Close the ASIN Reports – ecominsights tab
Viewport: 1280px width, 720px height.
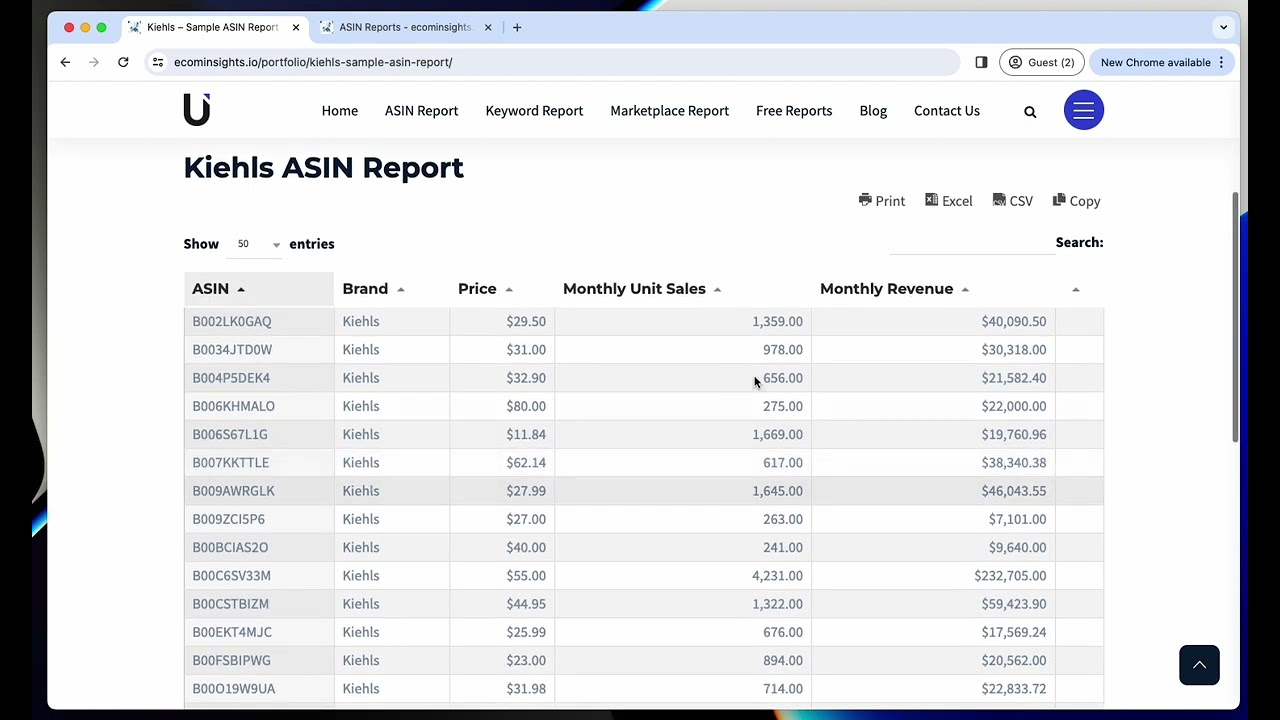(x=488, y=27)
